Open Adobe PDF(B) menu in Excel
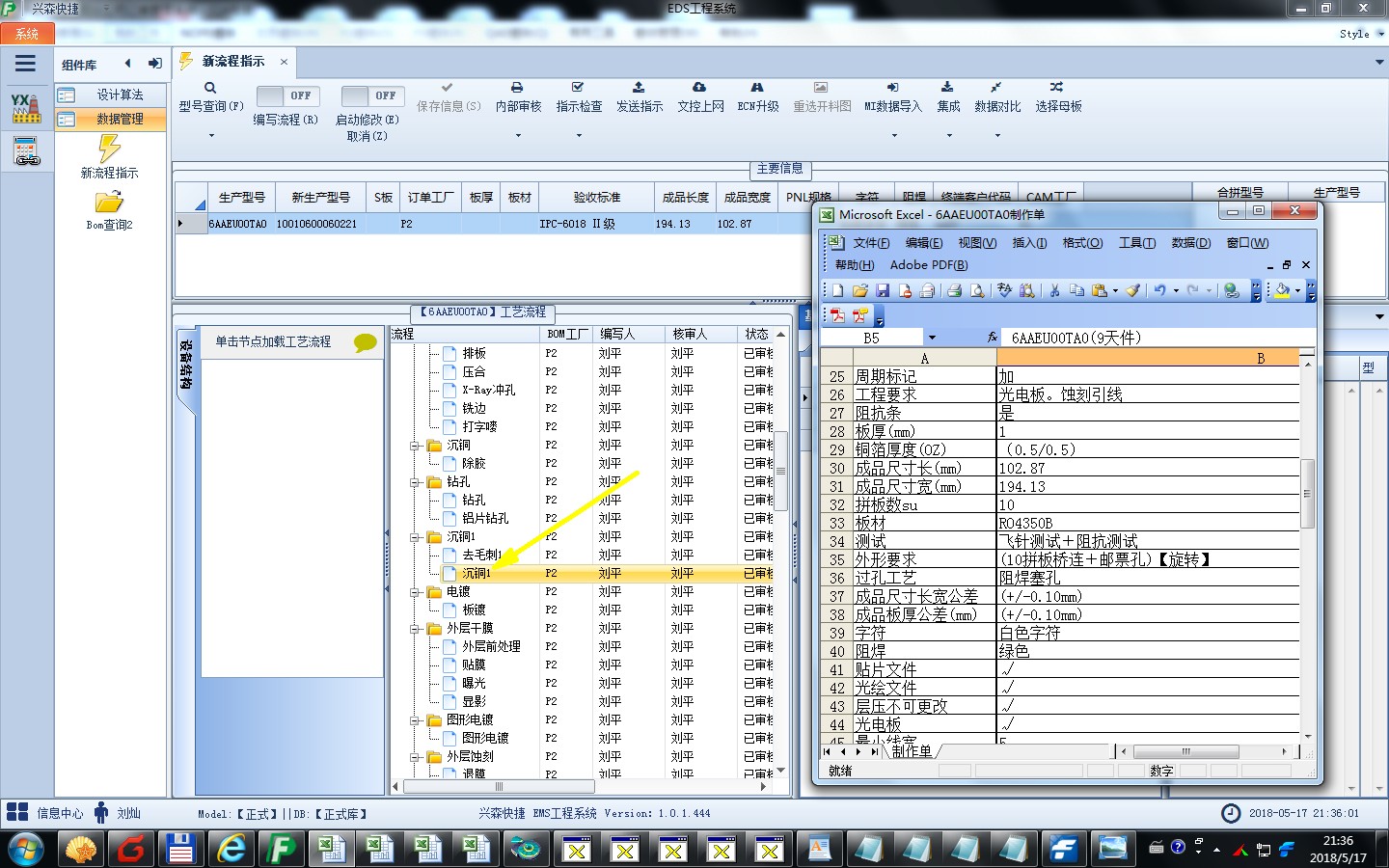The image size is (1389, 868). [928, 265]
